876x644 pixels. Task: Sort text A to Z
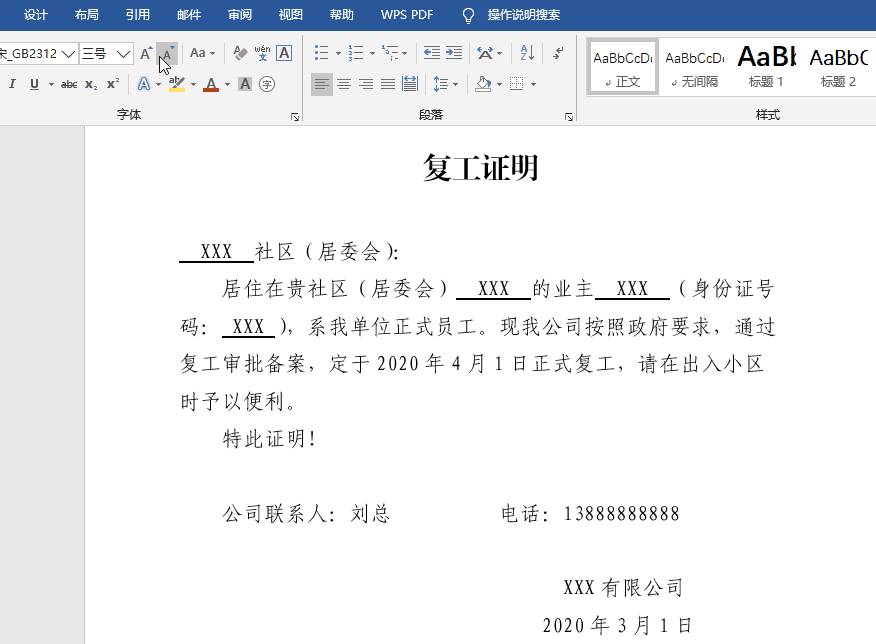coord(527,53)
